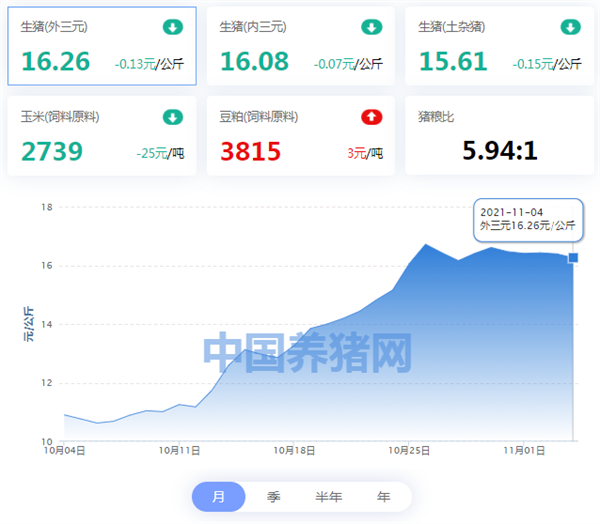Click the -0.15元/公斤 change text
This screenshot has width=600, height=524.
pyautogui.click(x=547, y=64)
